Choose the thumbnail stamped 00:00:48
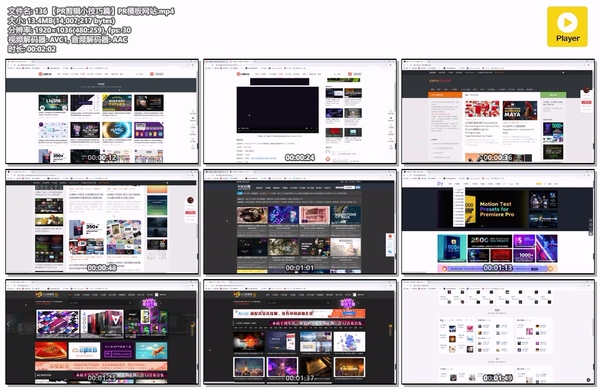 click(102, 222)
